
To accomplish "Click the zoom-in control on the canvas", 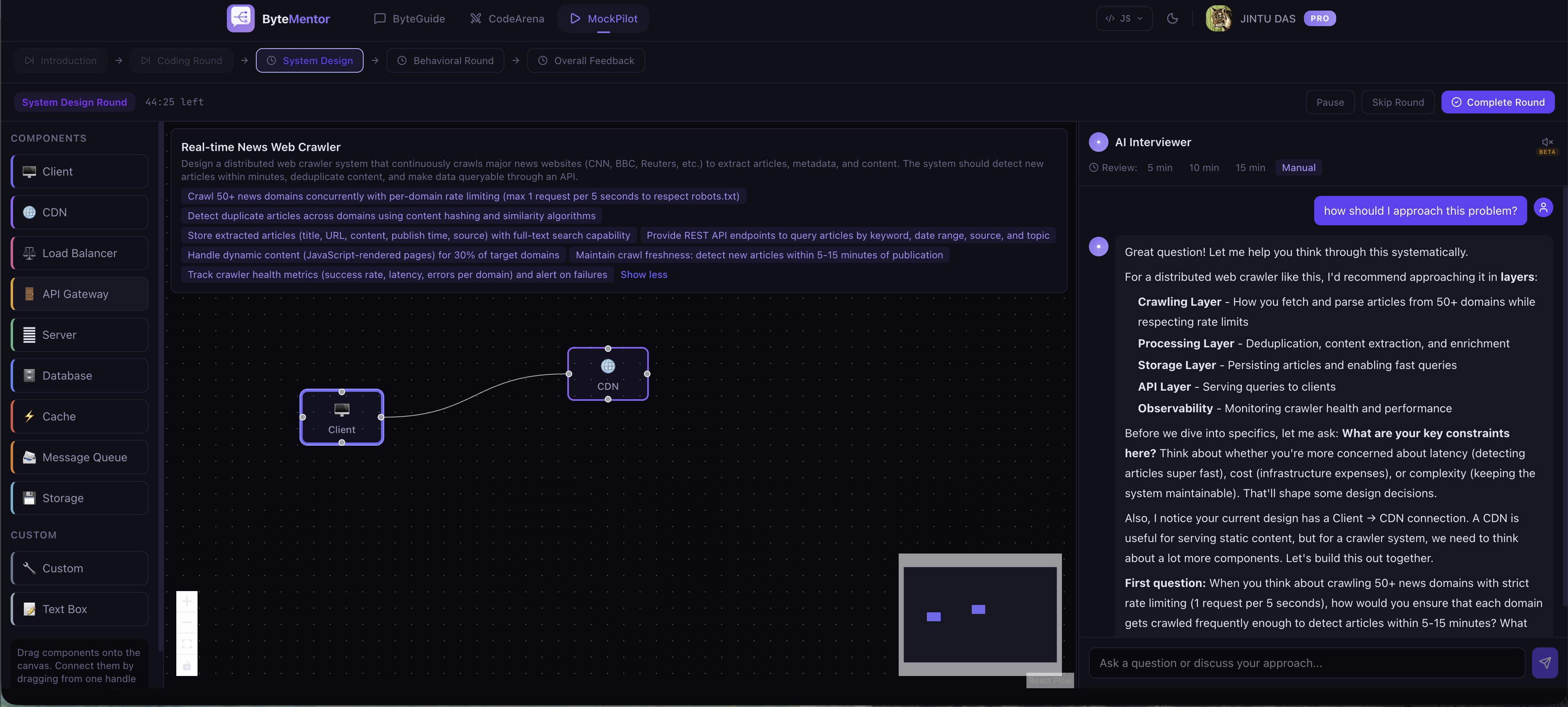I will (187, 601).
